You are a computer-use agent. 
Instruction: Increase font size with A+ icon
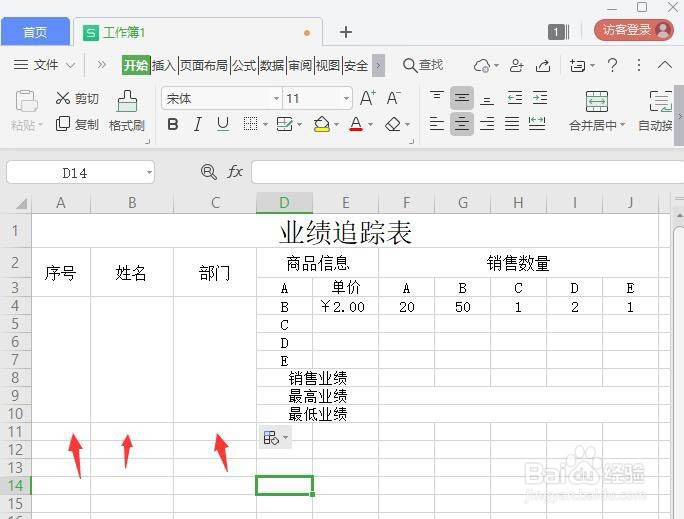click(368, 98)
